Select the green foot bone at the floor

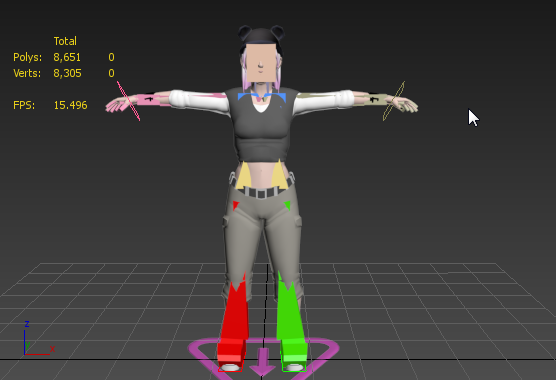(x=294, y=353)
